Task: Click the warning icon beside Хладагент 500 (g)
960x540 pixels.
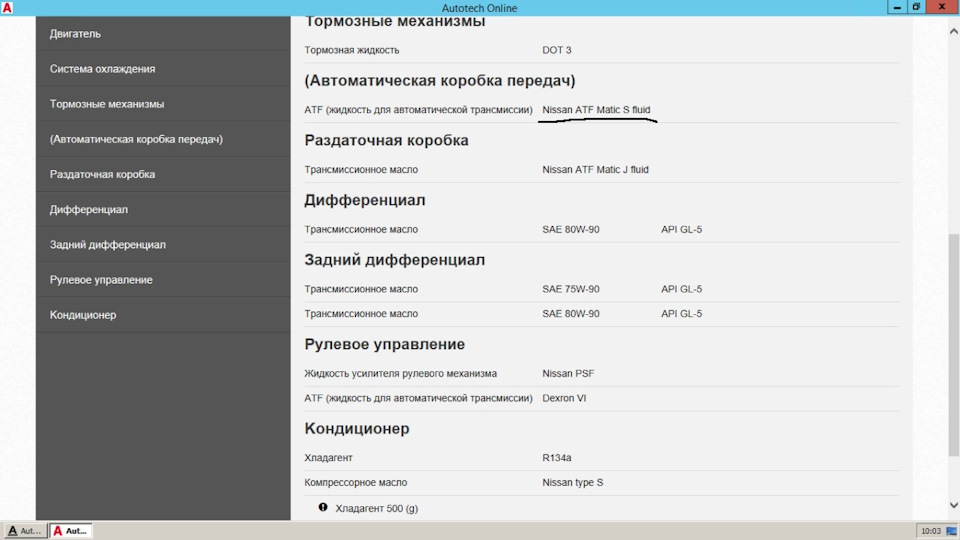Action: (323, 508)
